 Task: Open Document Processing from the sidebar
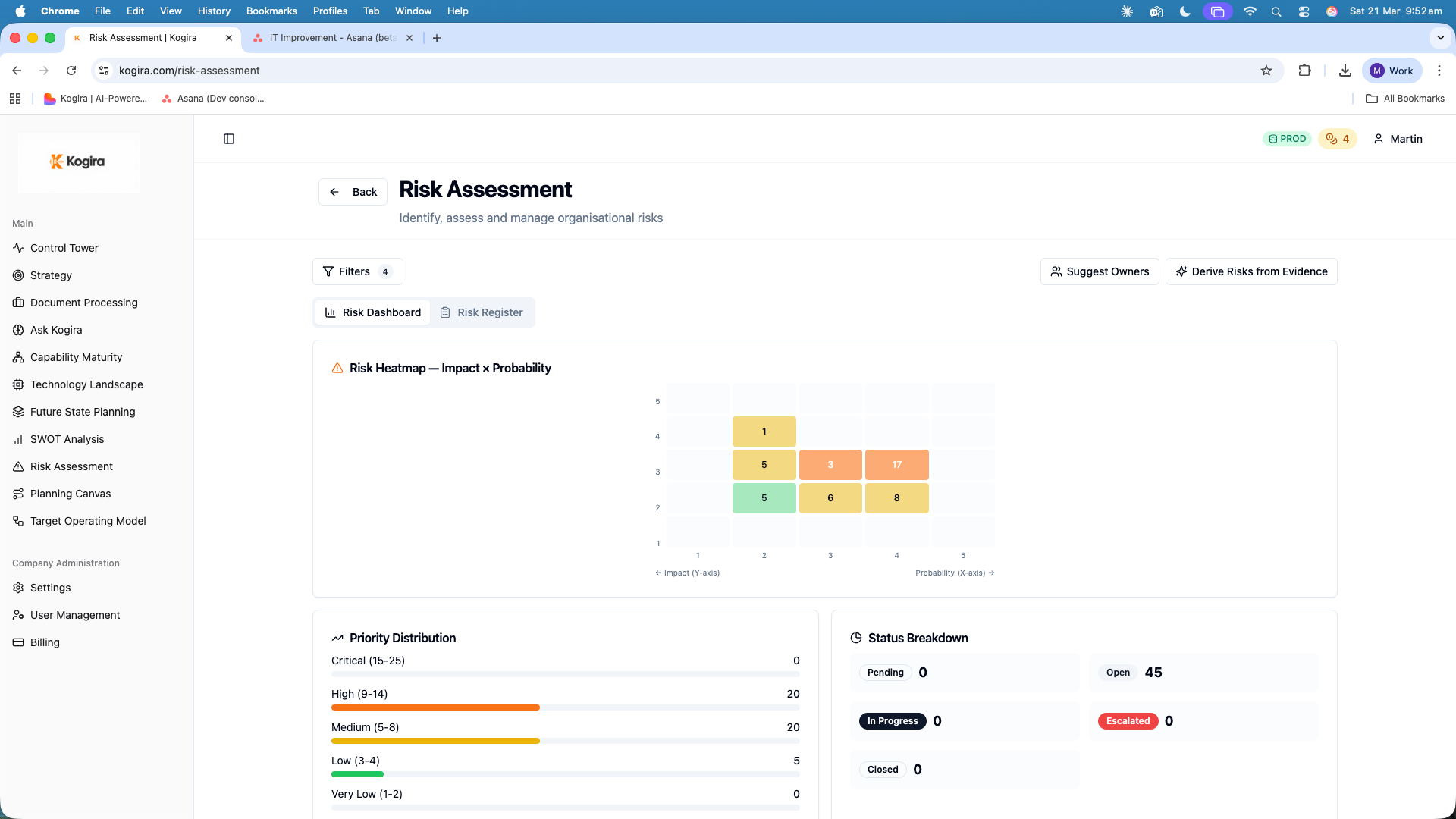click(x=83, y=303)
